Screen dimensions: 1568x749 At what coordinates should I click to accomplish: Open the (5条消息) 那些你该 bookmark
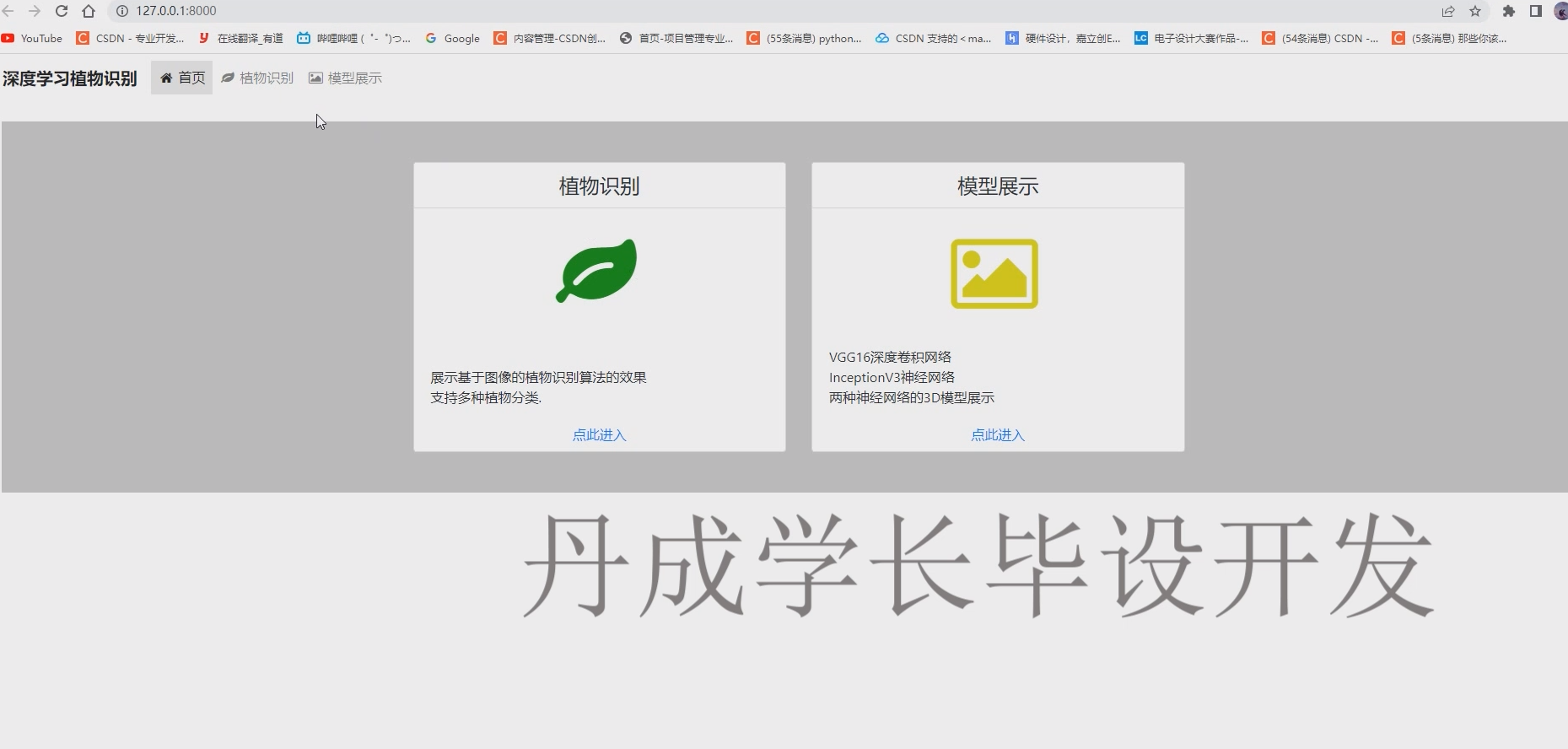(1449, 38)
